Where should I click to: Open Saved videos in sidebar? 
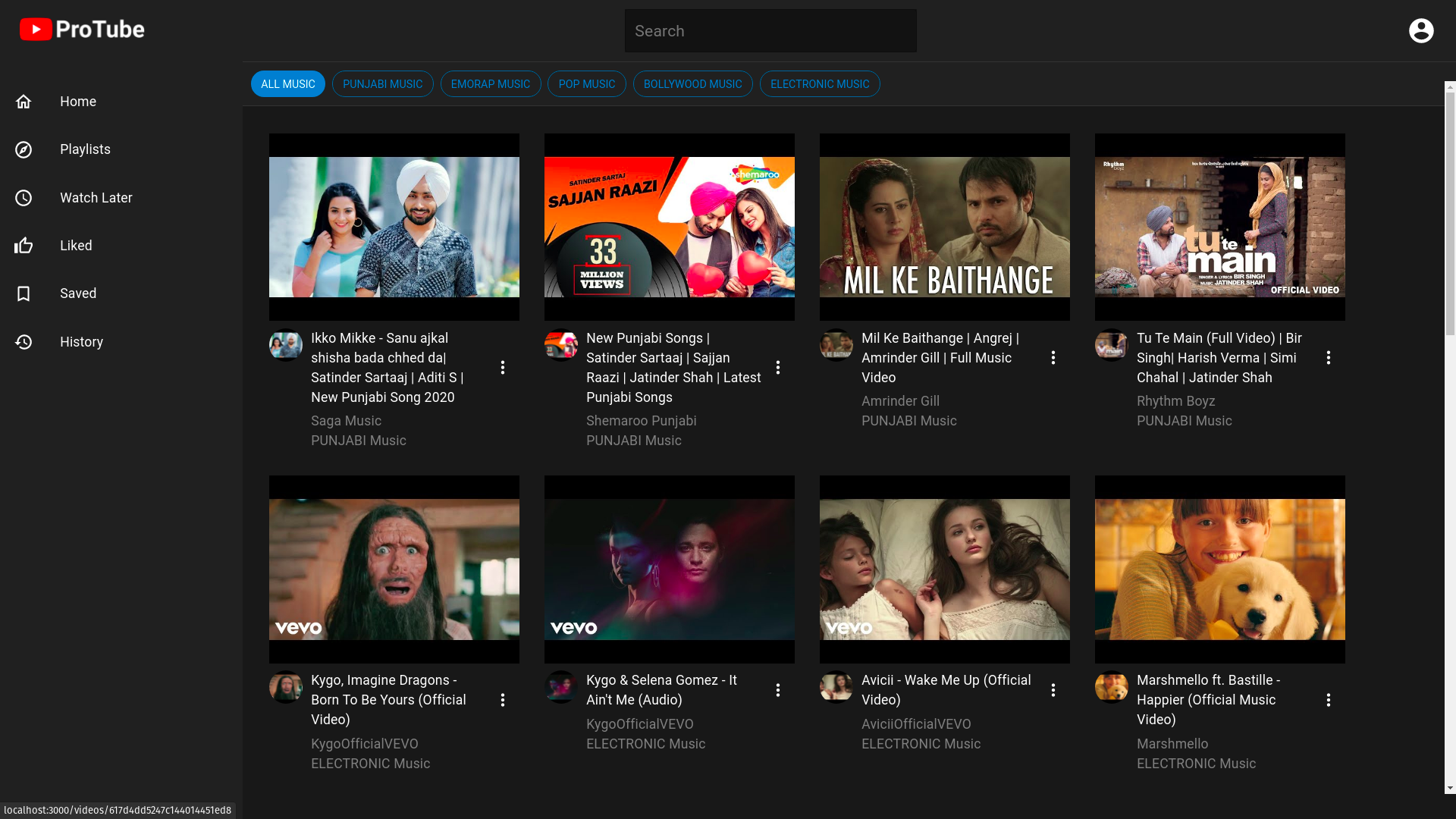[121, 293]
